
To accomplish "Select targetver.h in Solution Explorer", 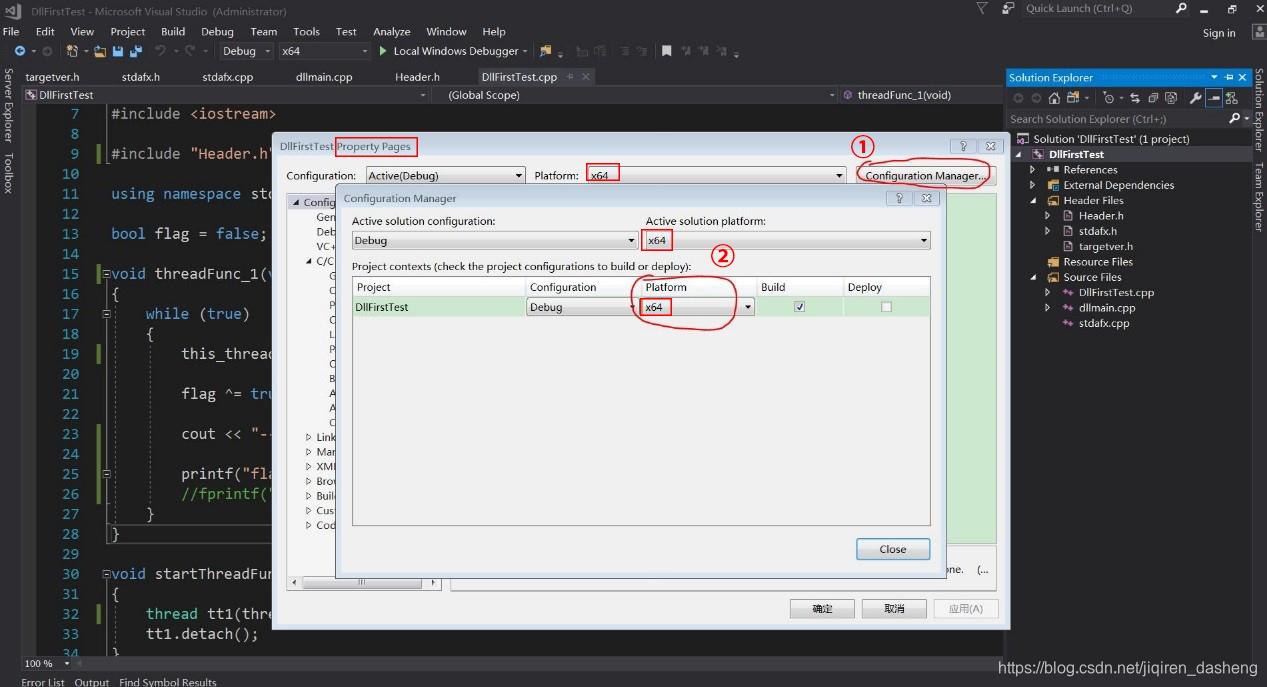I will point(1105,246).
